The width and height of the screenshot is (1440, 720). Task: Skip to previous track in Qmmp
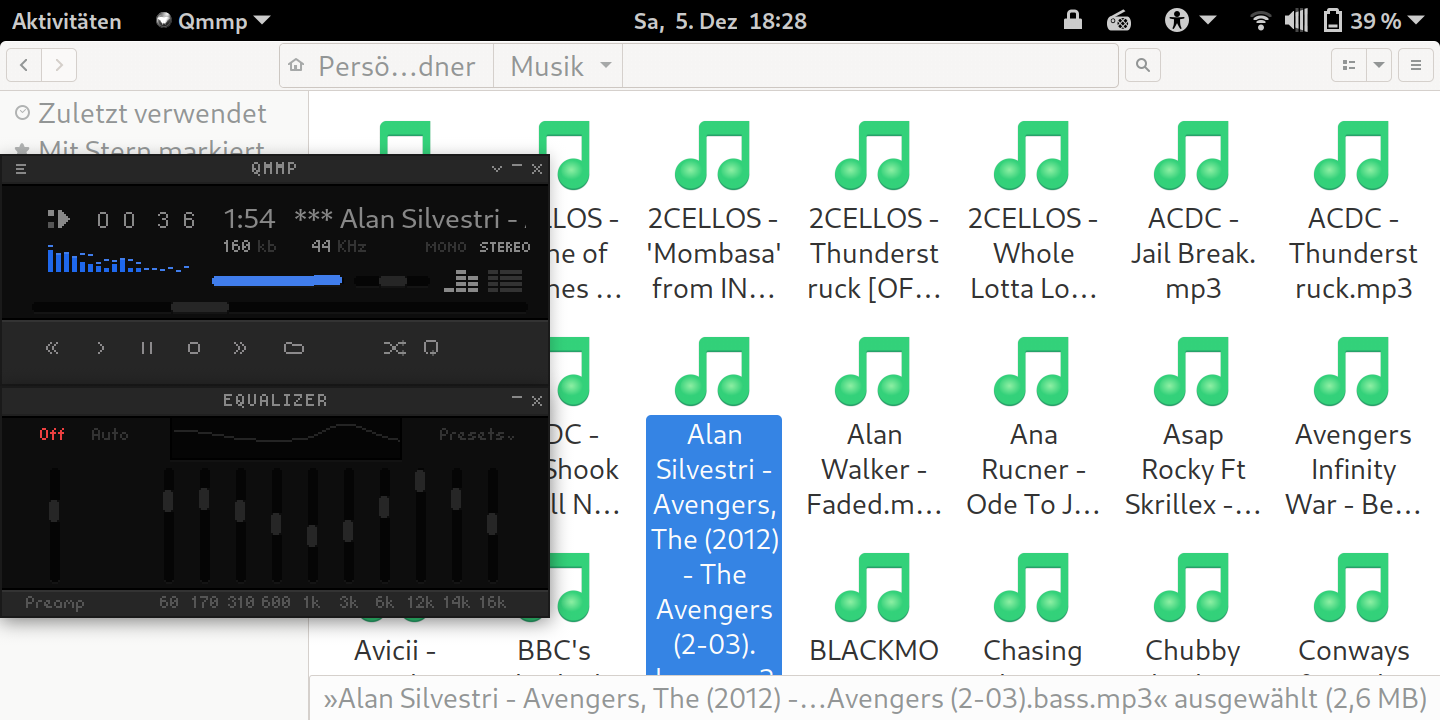[x=52, y=348]
